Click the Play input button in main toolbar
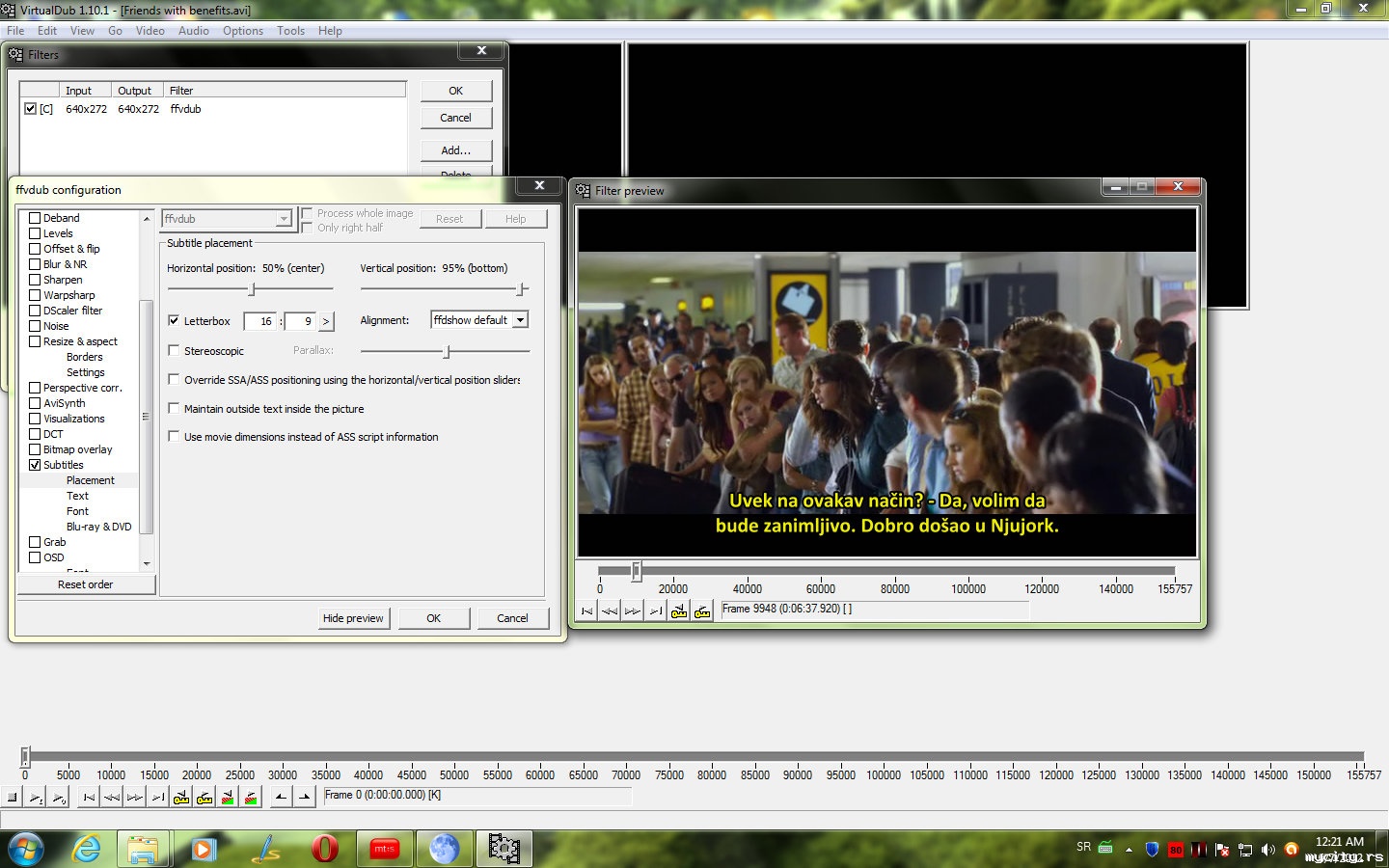The width and height of the screenshot is (1389, 868). 36,797
